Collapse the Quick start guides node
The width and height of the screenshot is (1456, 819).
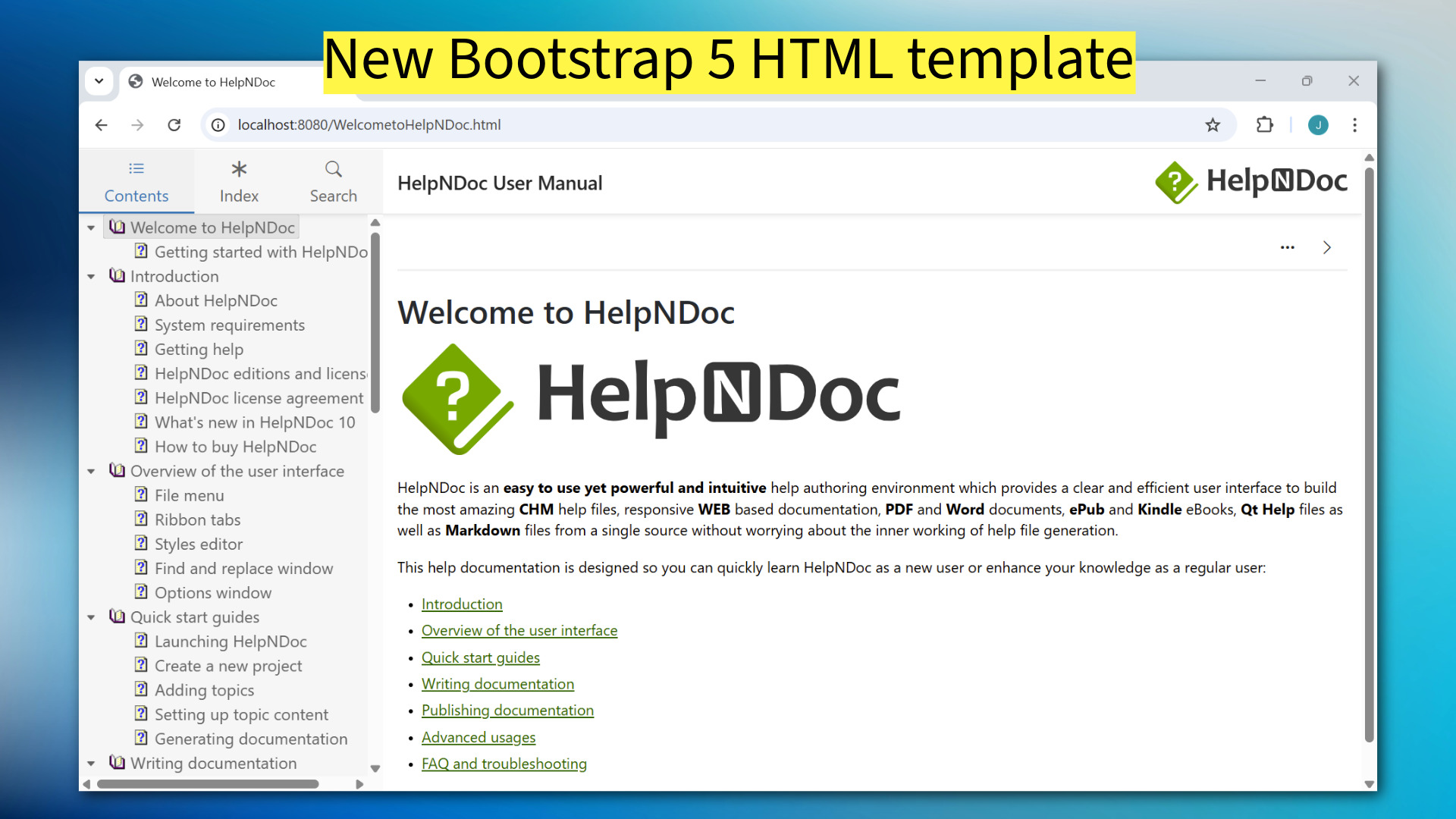click(91, 617)
